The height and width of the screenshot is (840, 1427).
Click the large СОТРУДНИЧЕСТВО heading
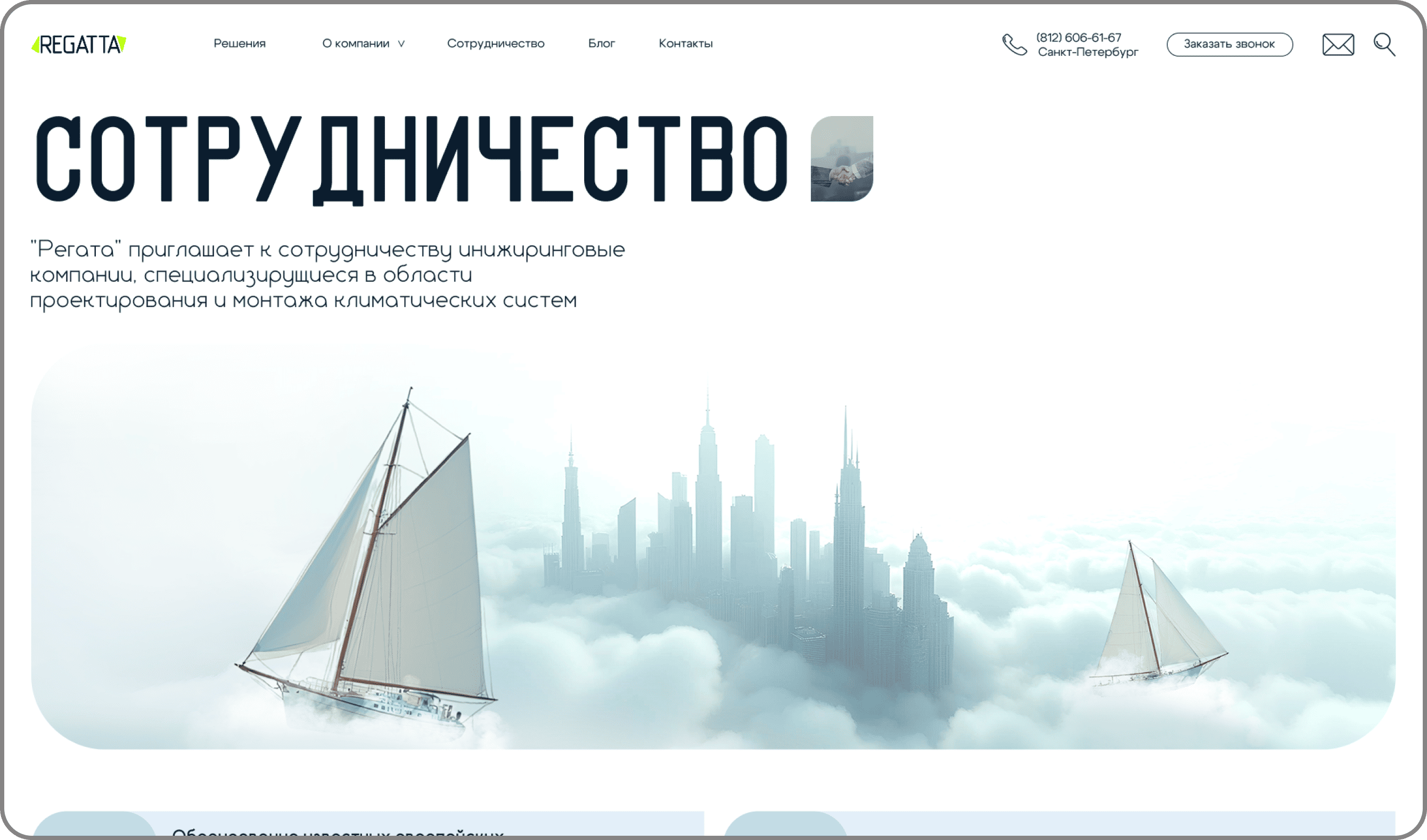tap(412, 159)
